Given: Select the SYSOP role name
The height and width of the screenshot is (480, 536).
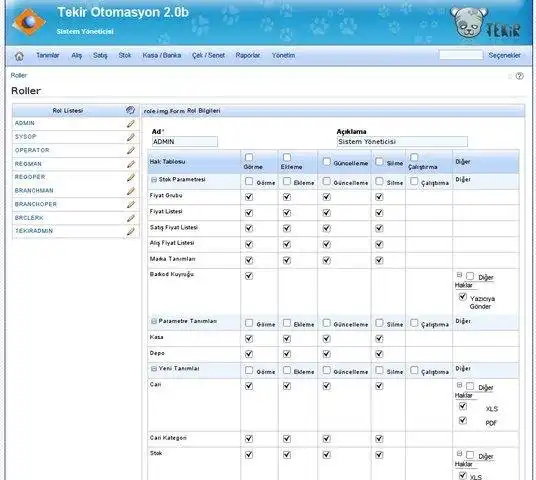Looking at the screenshot, I should tap(25, 137).
